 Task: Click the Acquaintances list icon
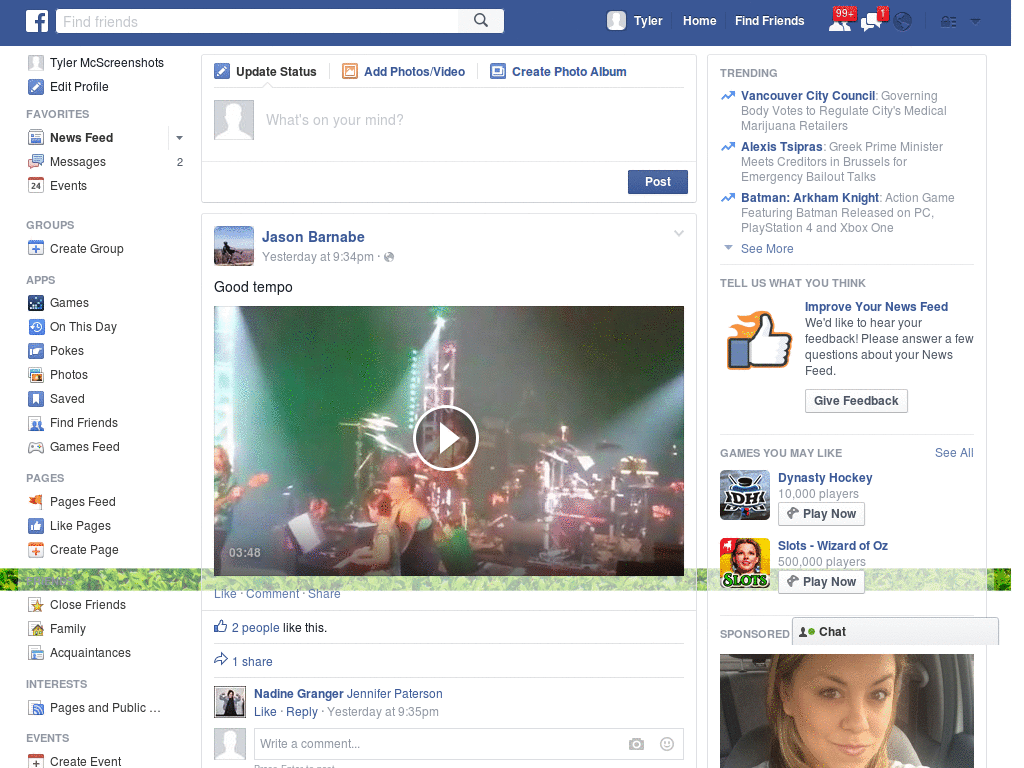pos(36,653)
